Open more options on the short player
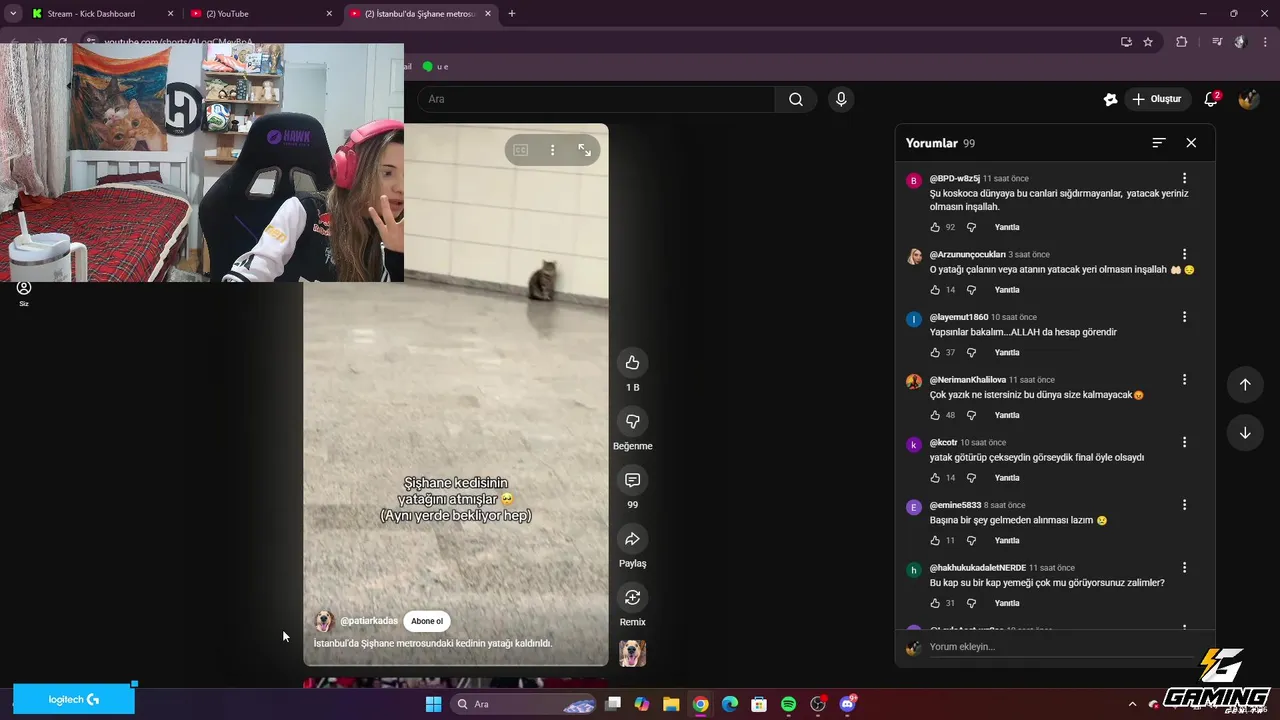This screenshot has height=720, width=1280. 552,150
